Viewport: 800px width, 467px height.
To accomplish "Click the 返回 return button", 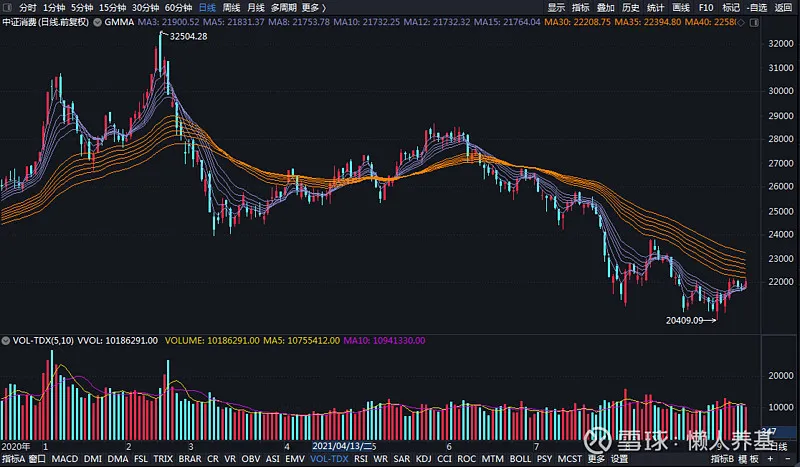I will [783, 7].
